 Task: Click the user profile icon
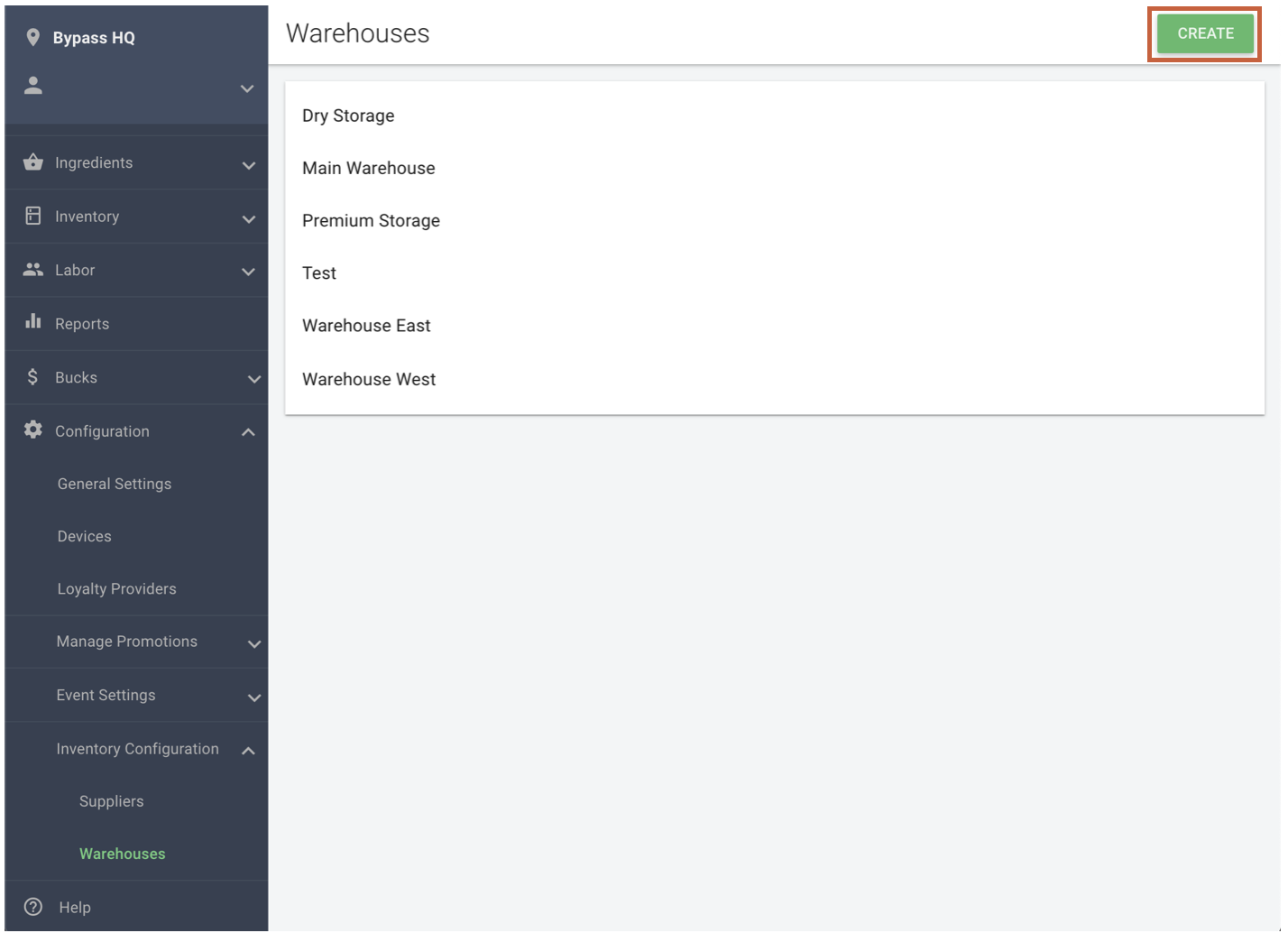33,86
